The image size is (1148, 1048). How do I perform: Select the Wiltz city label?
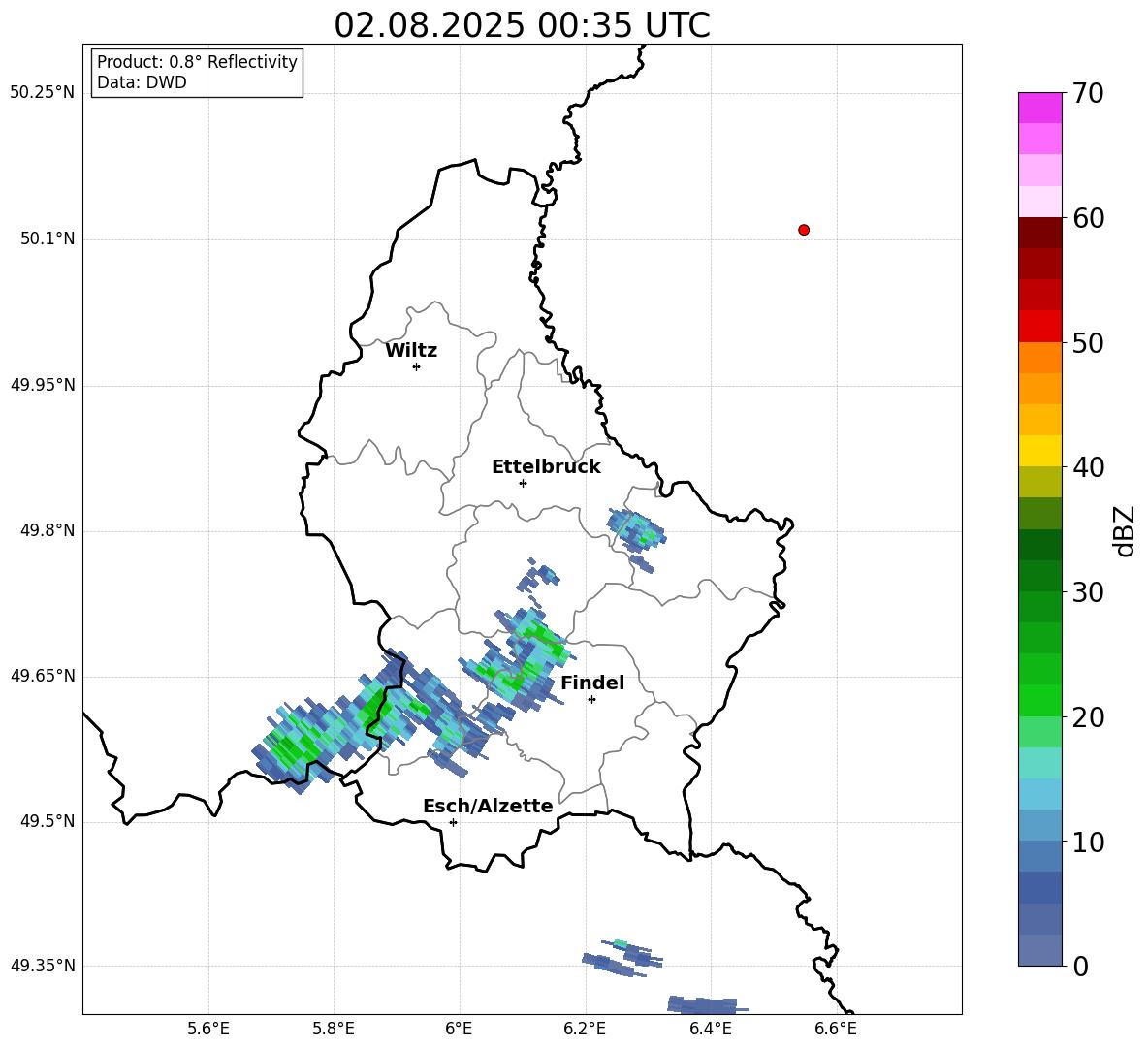(411, 351)
